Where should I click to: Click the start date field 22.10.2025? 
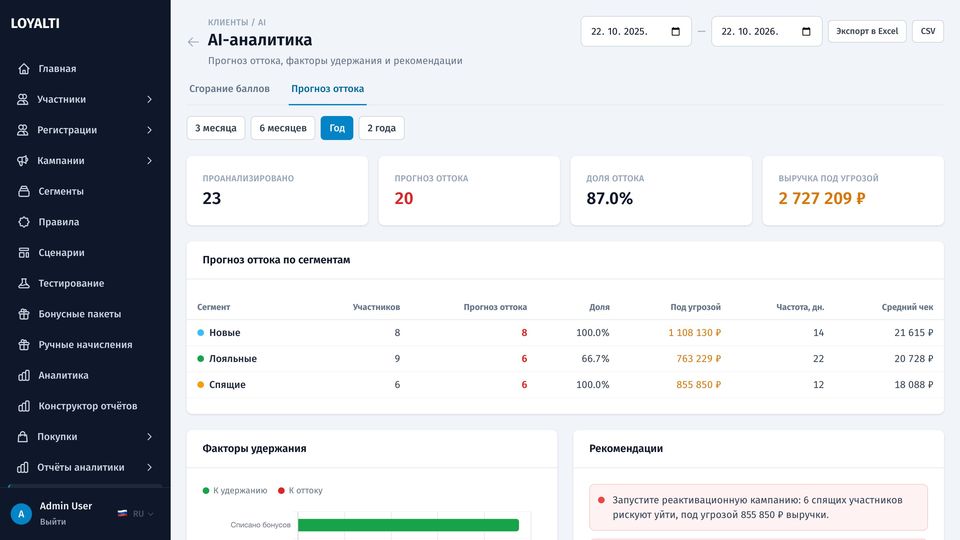point(636,31)
